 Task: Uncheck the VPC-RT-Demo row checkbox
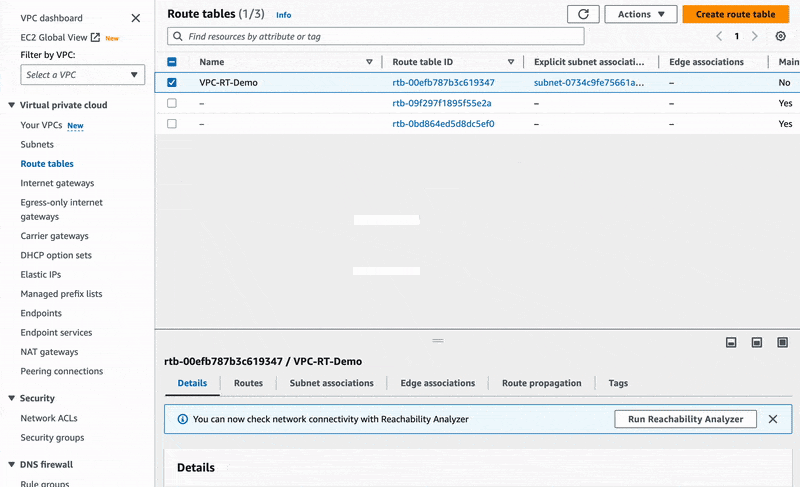tap(172, 83)
